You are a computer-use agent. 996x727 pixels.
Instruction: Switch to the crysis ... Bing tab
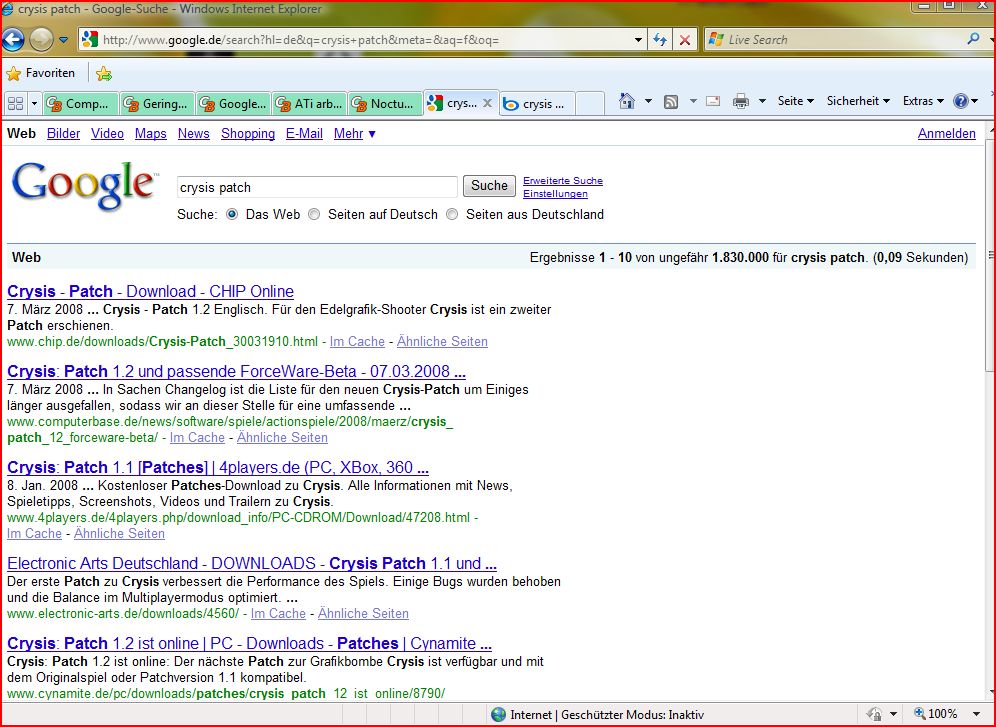click(x=537, y=104)
